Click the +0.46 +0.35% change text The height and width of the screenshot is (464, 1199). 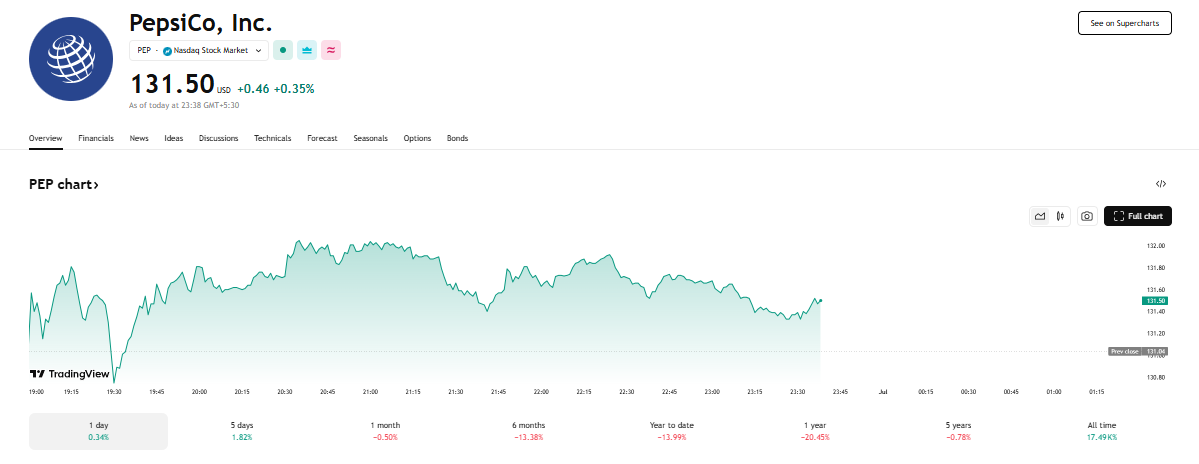point(276,89)
